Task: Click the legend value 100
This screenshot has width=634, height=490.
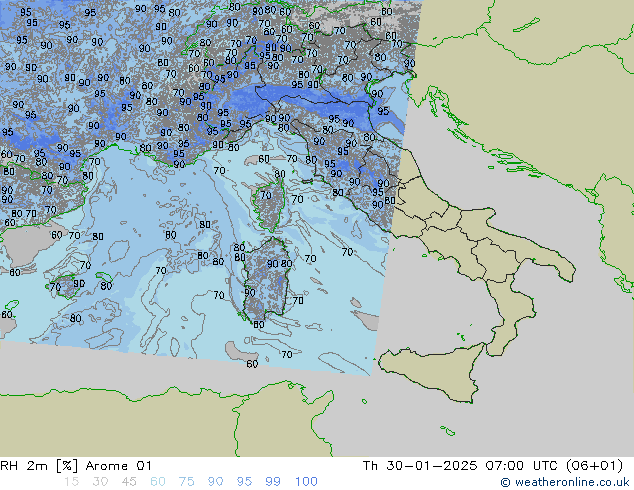Action: [x=306, y=482]
